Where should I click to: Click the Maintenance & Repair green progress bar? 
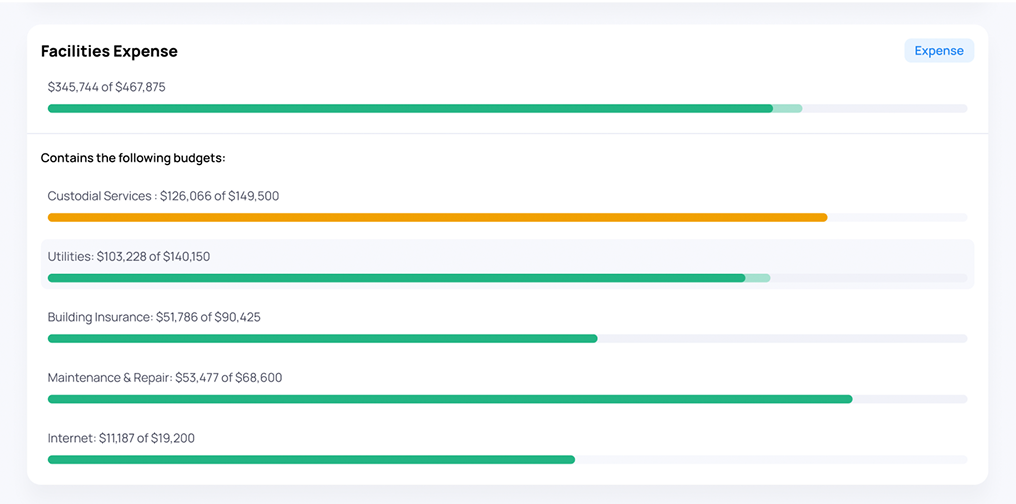[x=450, y=399]
